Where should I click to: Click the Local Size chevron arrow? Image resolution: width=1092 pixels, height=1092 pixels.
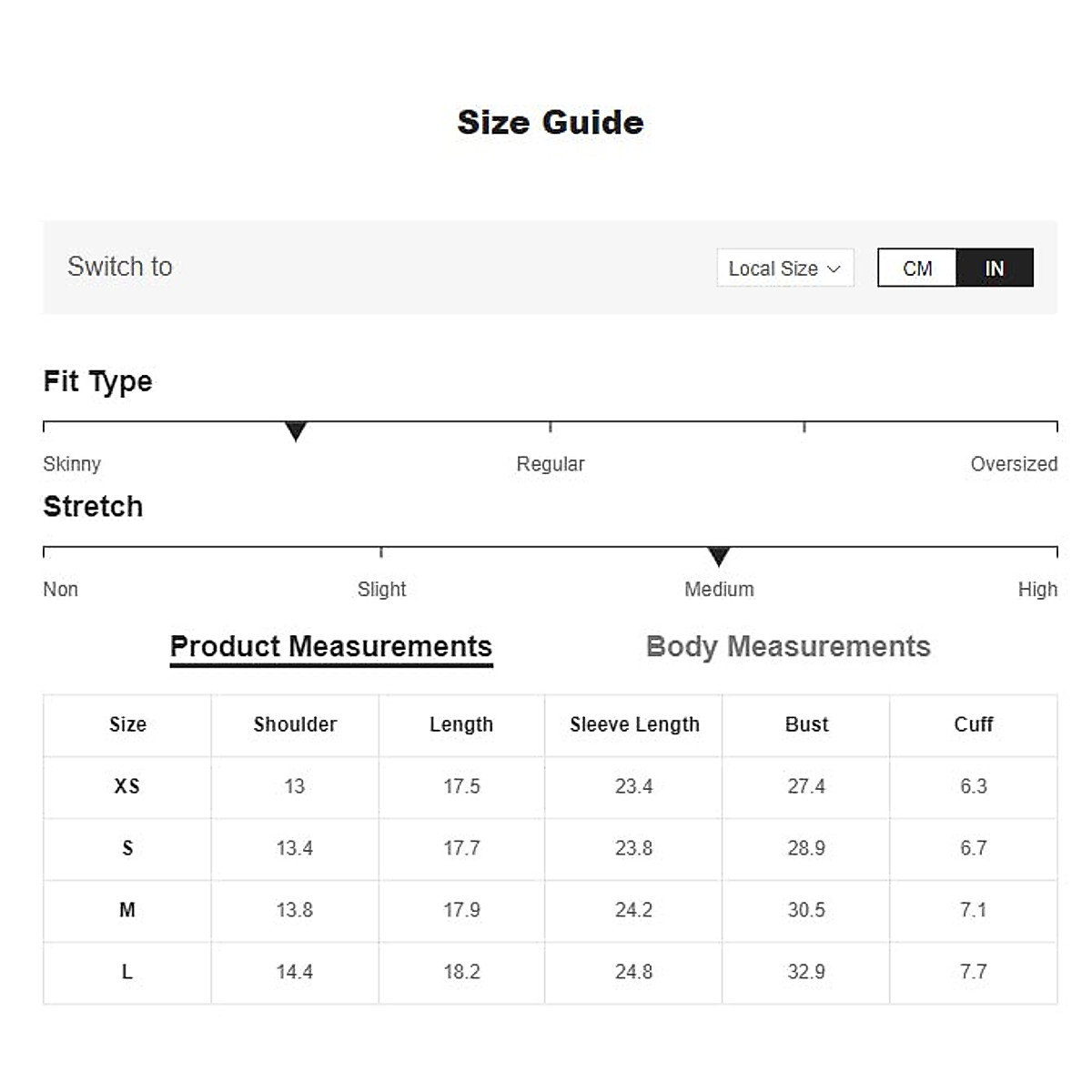click(x=834, y=269)
